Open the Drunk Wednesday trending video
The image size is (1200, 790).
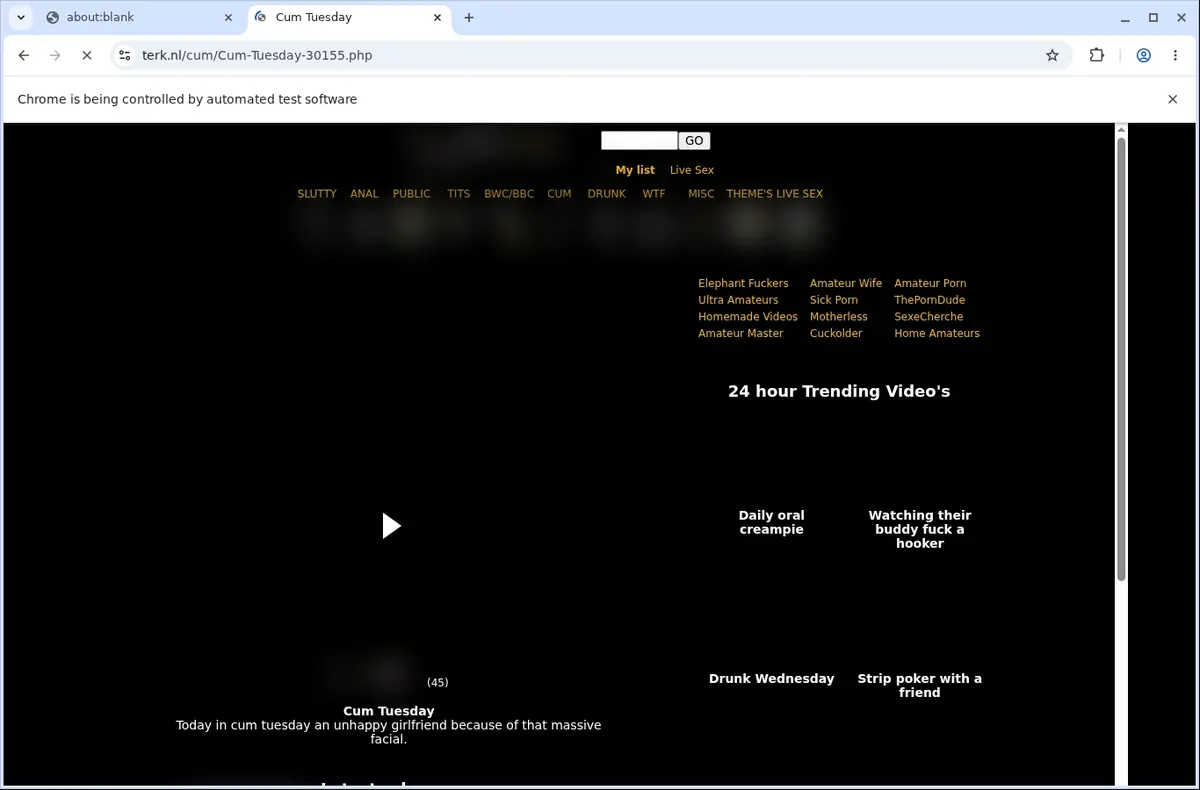point(771,679)
